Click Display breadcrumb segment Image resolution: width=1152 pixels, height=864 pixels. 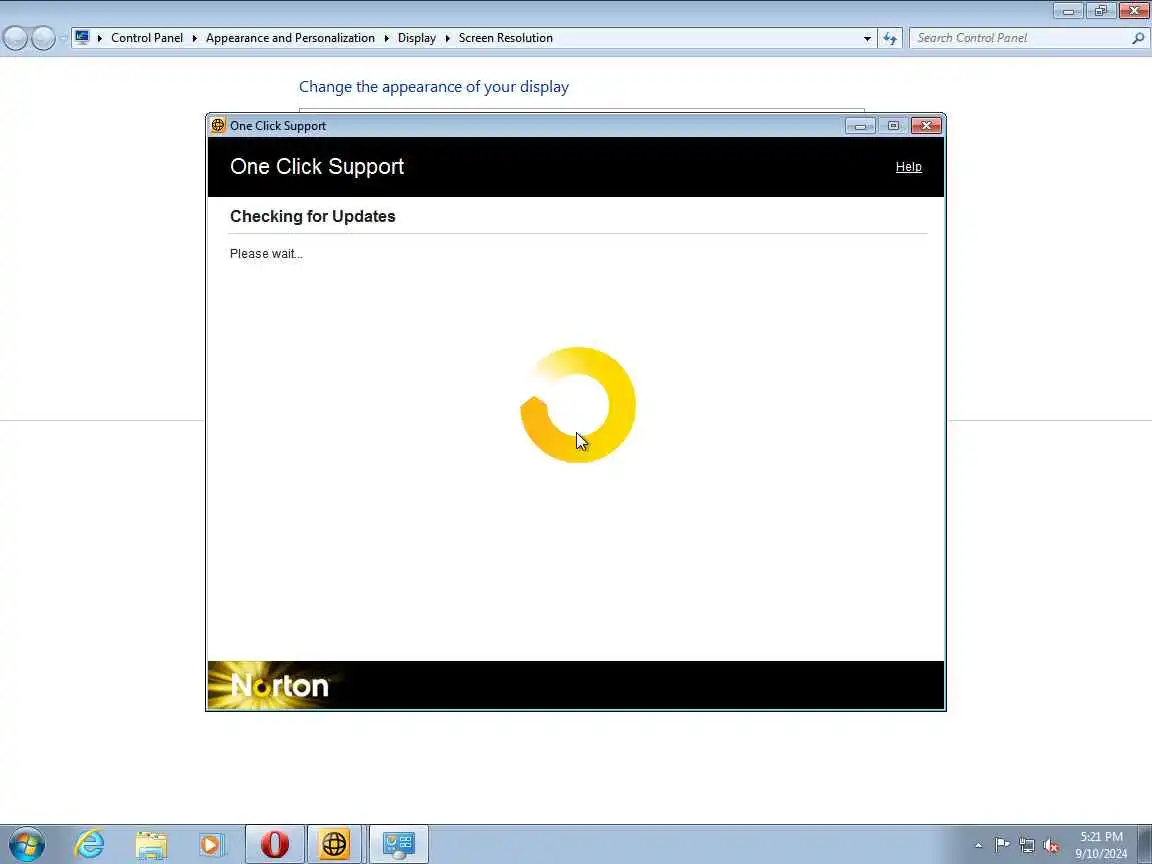[x=417, y=37]
